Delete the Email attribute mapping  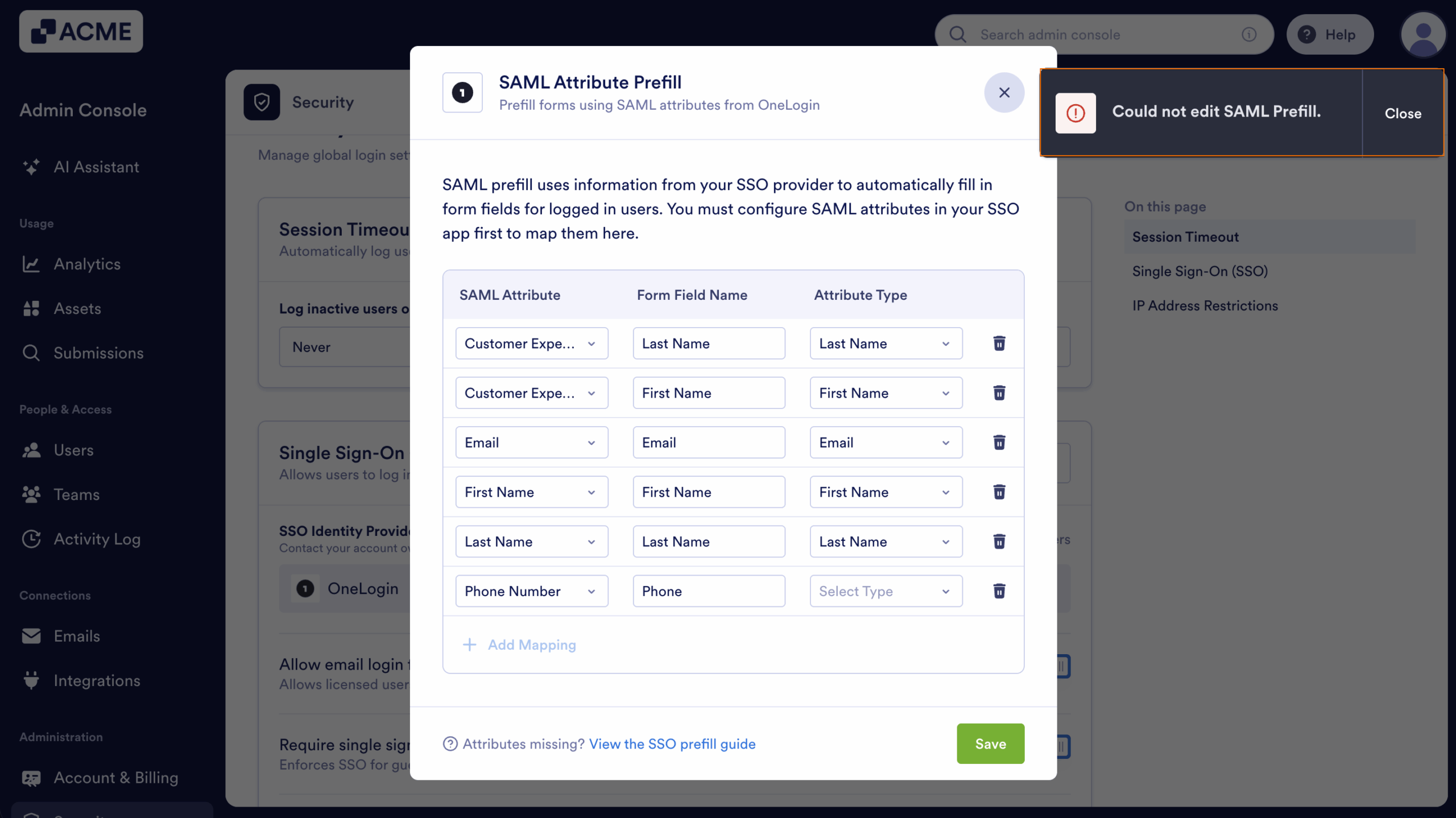pos(999,442)
